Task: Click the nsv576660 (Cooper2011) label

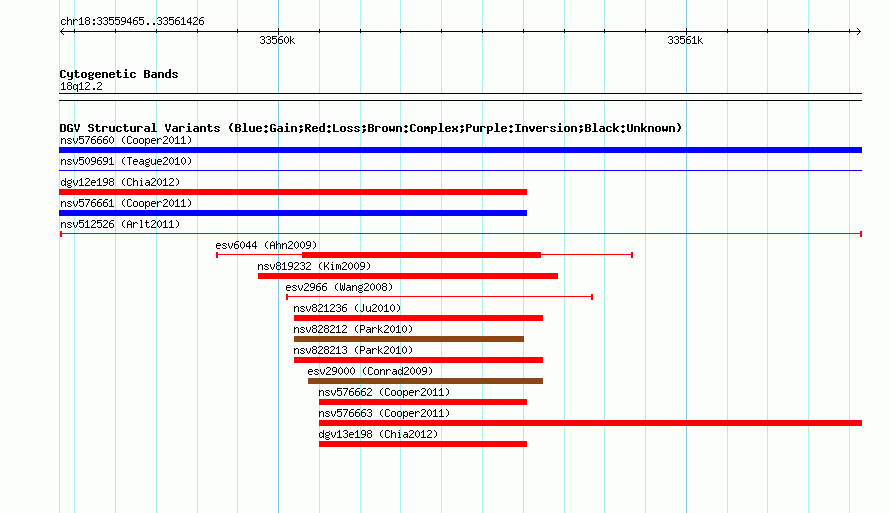Action: (x=126, y=140)
